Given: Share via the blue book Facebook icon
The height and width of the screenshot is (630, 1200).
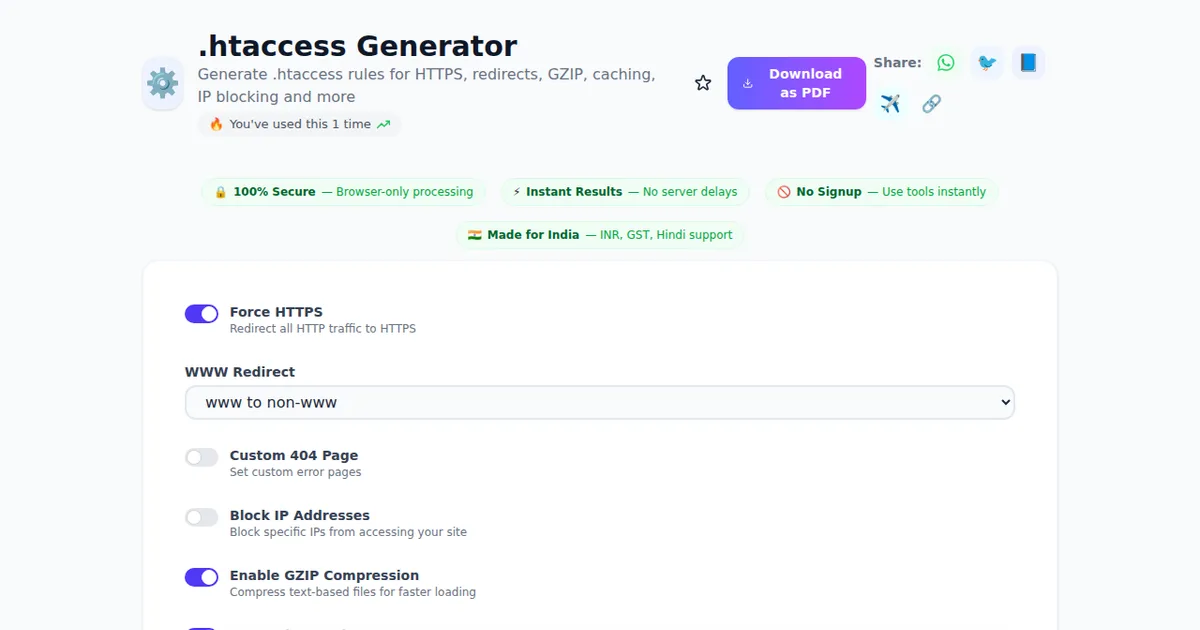Looking at the screenshot, I should [1028, 63].
